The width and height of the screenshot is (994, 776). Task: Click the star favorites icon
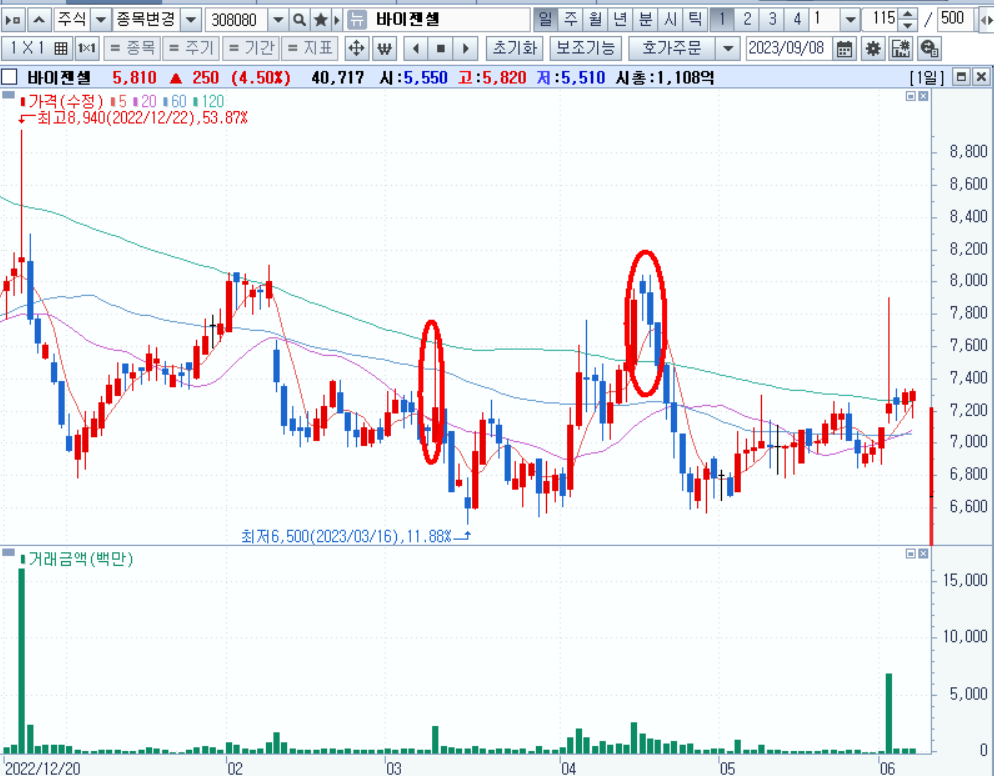pos(321,20)
